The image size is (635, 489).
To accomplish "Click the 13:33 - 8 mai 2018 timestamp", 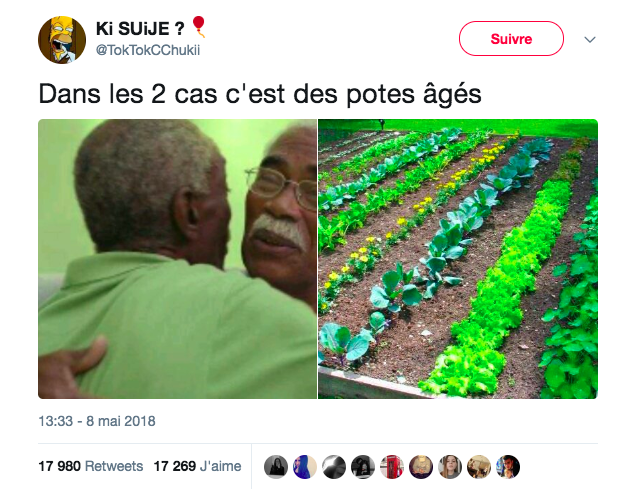I will pos(97,421).
